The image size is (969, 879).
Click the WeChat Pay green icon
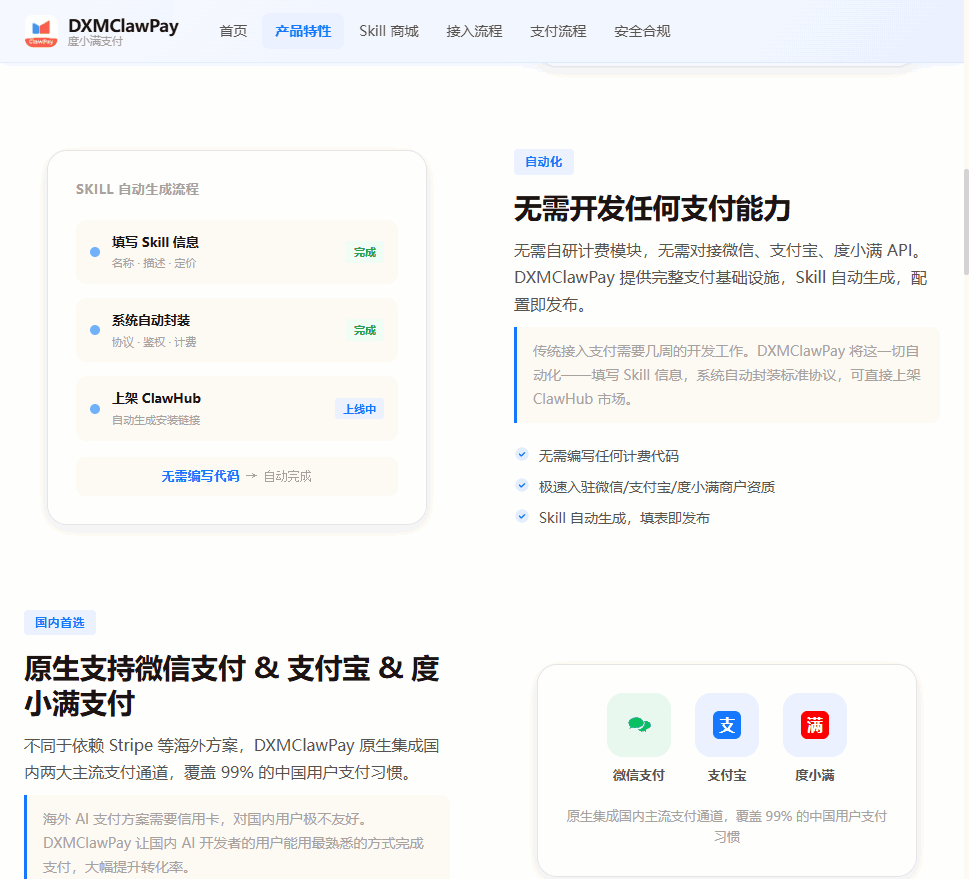tap(638, 724)
